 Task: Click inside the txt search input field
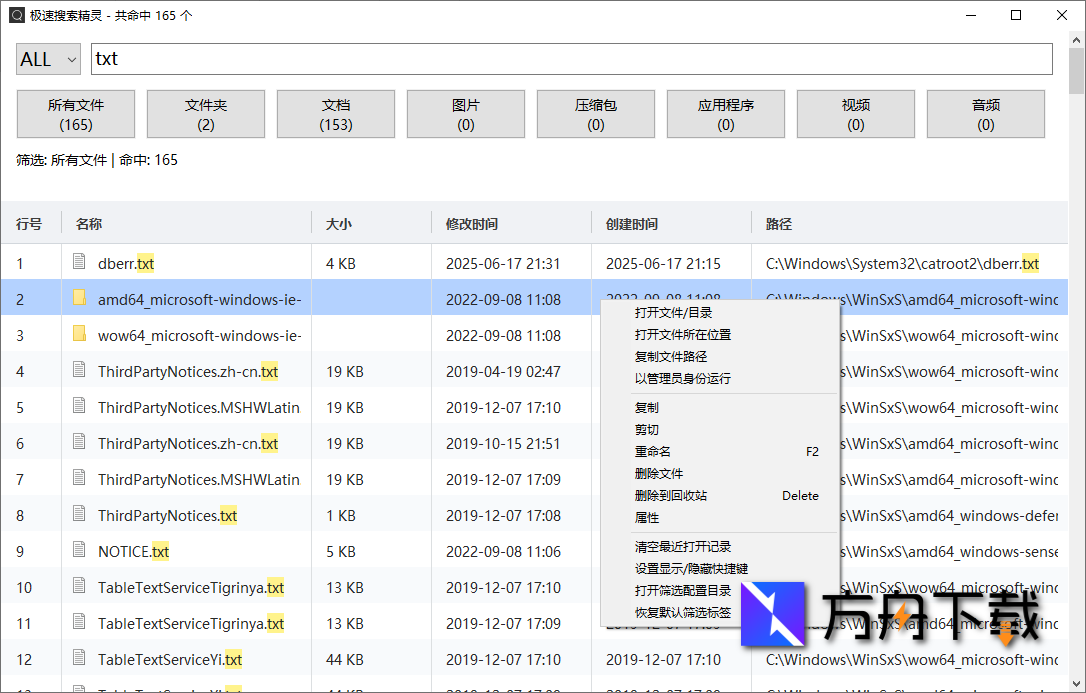point(400,59)
